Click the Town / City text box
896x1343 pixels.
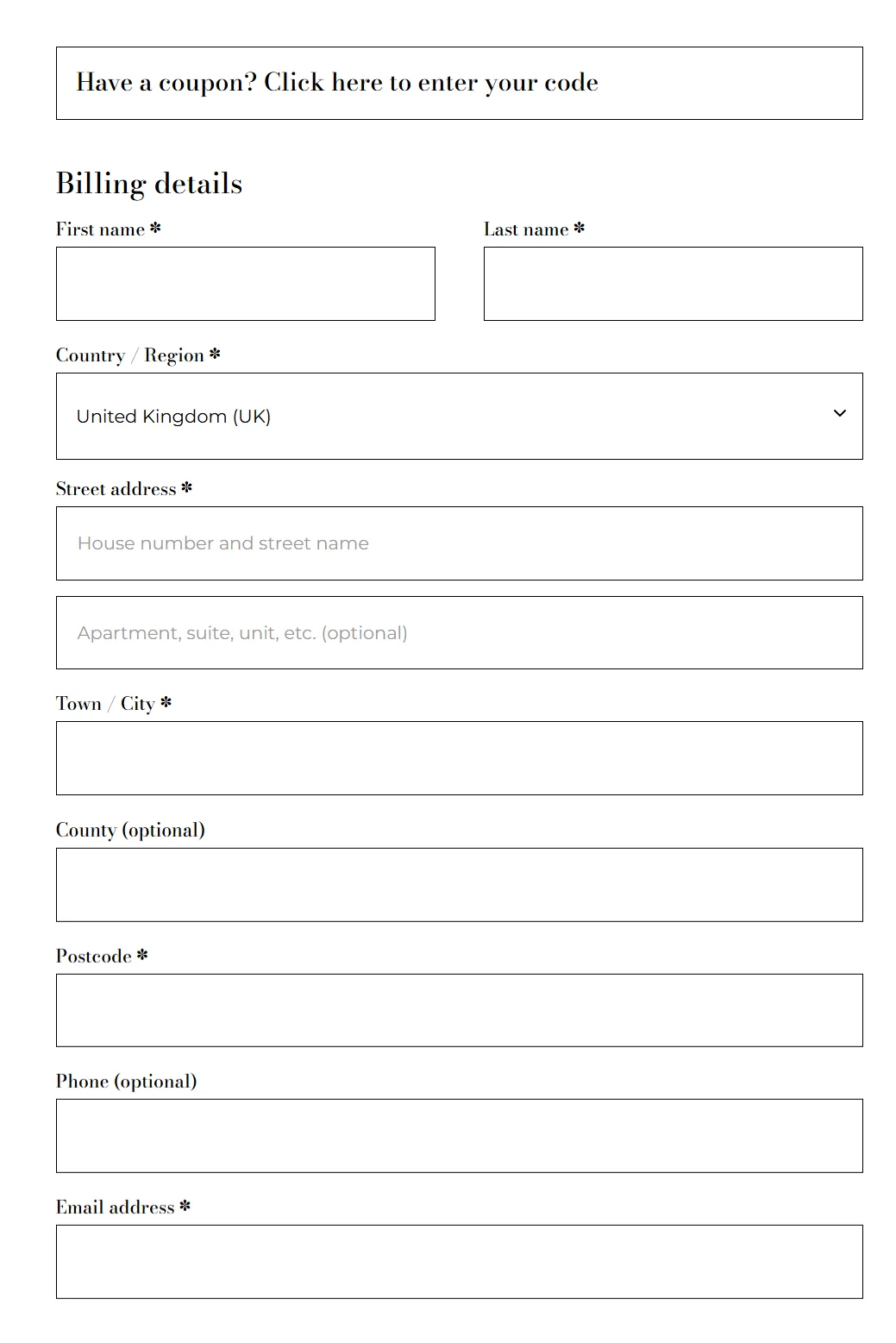(x=459, y=758)
